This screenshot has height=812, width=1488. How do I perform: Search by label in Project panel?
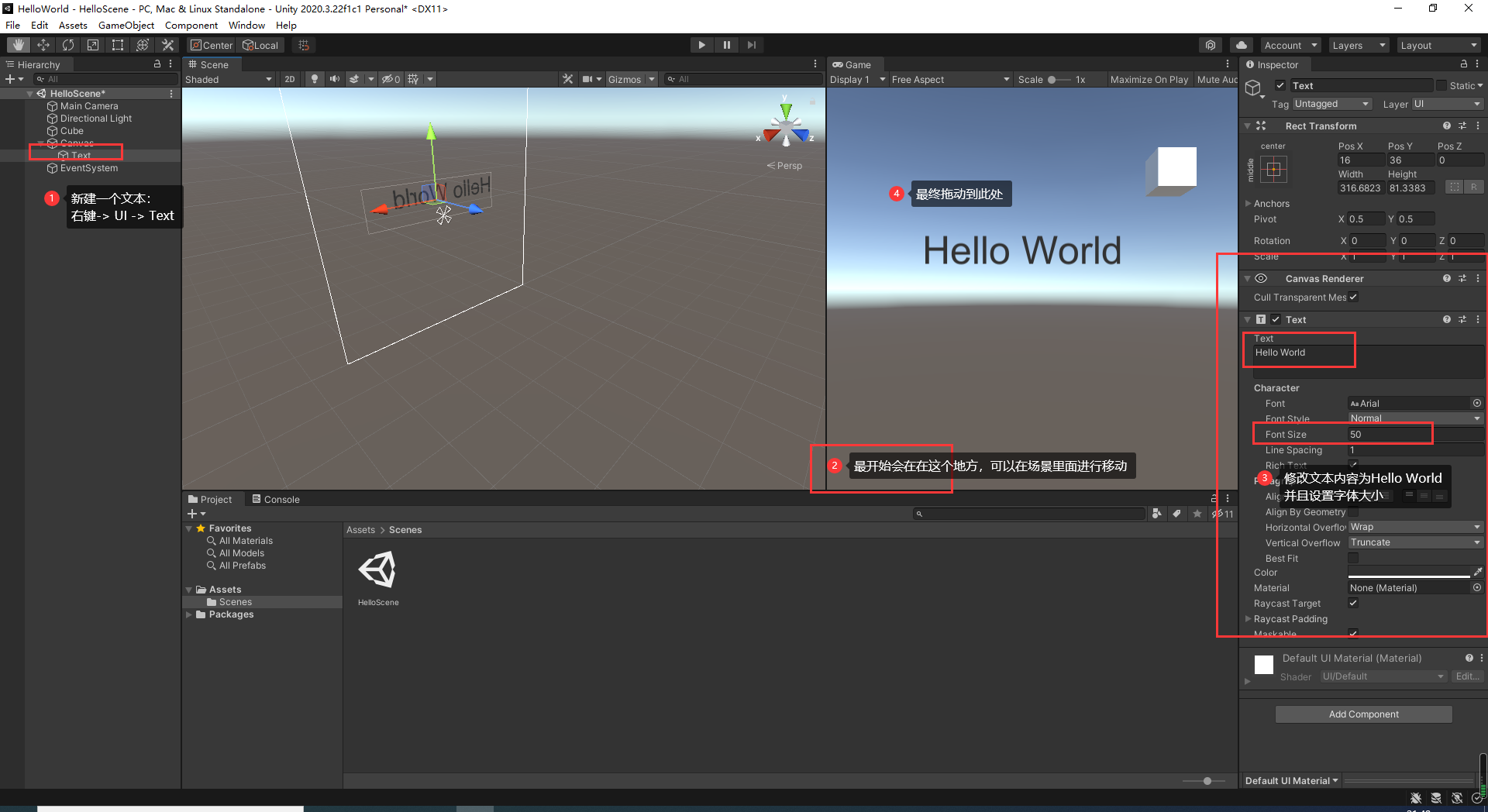coord(1176,513)
